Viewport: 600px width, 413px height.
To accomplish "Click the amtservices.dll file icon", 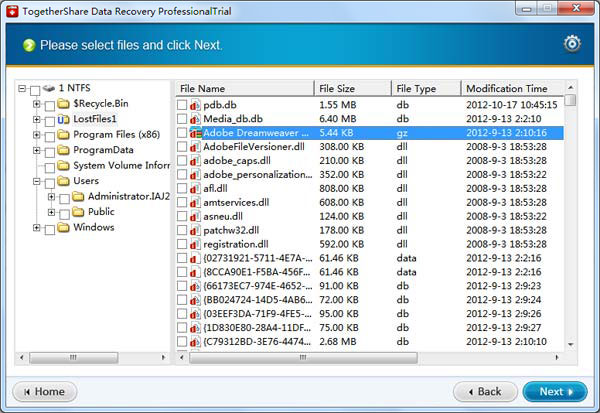I will [x=195, y=202].
